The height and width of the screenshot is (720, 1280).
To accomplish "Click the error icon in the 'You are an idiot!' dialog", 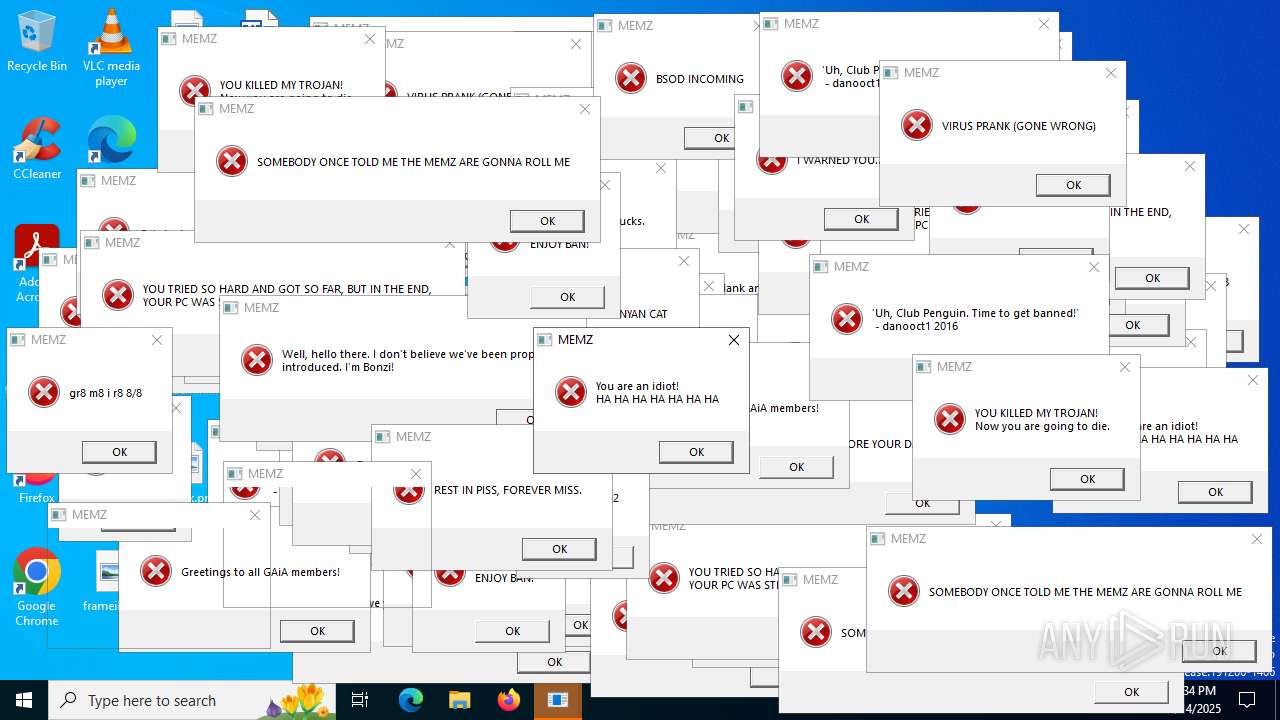I will click(x=571, y=392).
